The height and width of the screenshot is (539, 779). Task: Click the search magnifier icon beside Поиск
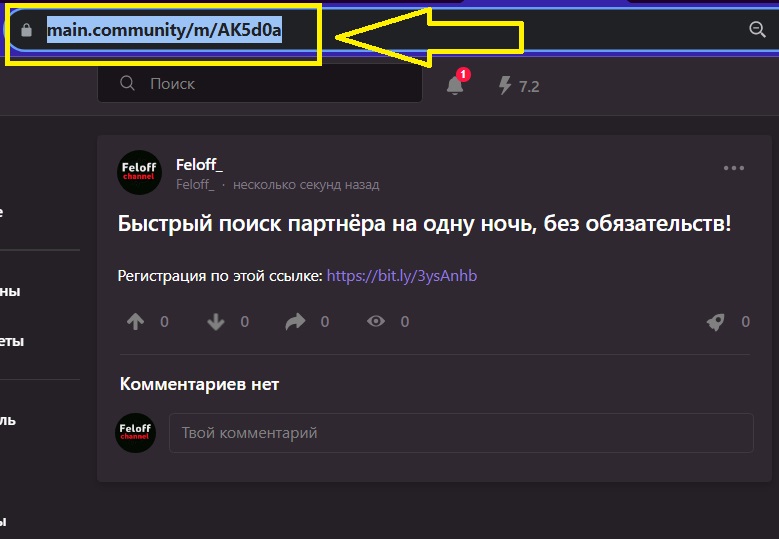coord(127,83)
